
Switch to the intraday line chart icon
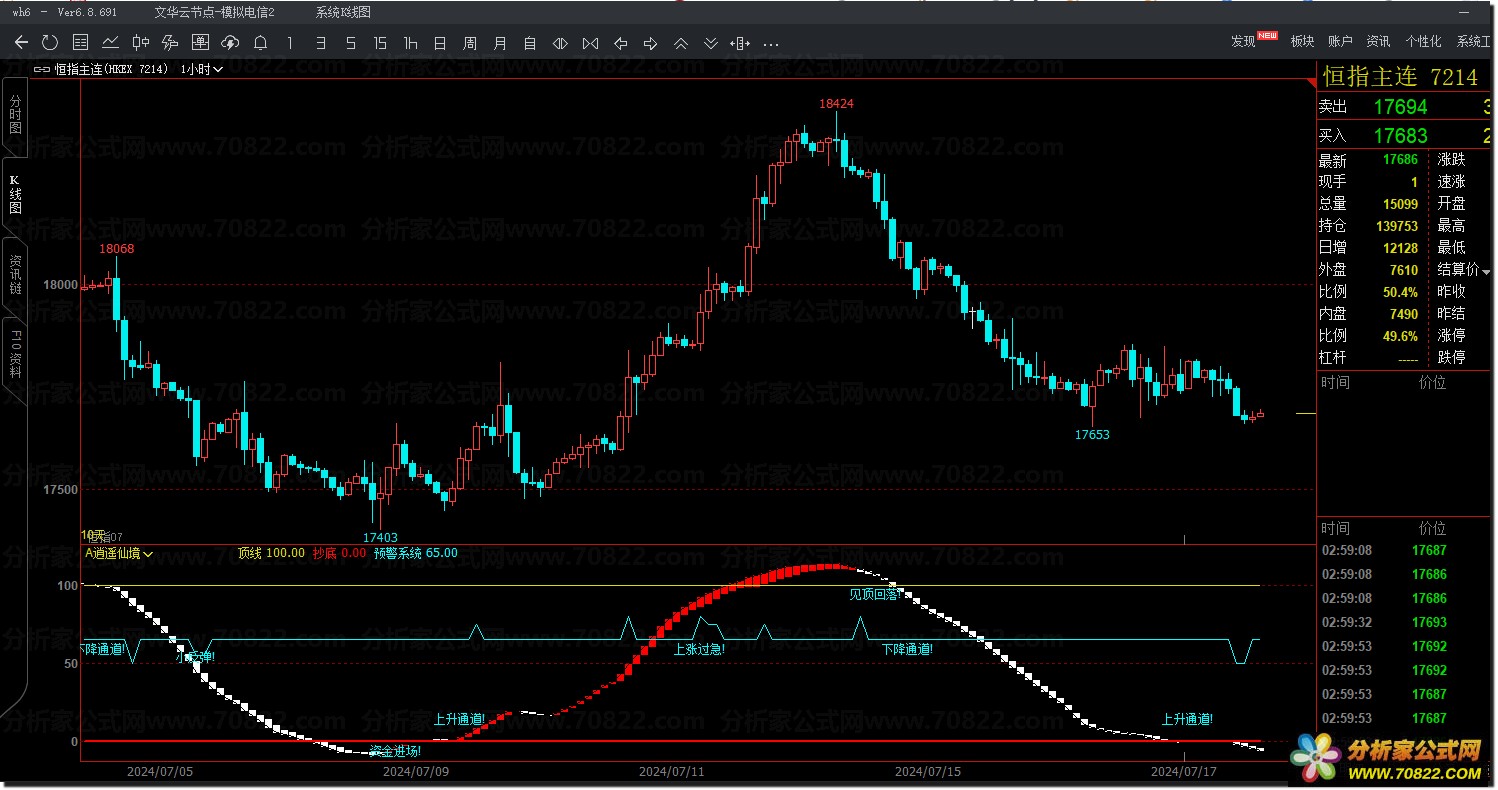tap(111, 42)
